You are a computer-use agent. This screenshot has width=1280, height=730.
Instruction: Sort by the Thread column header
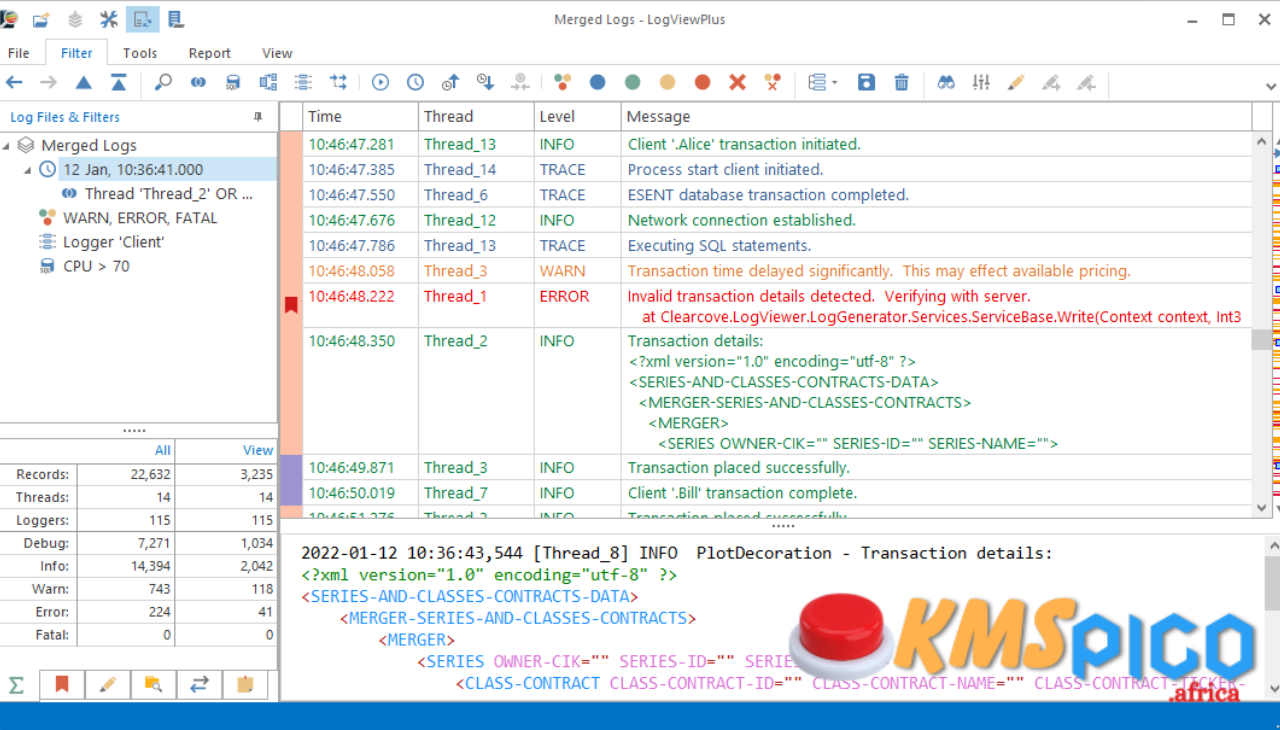click(476, 117)
